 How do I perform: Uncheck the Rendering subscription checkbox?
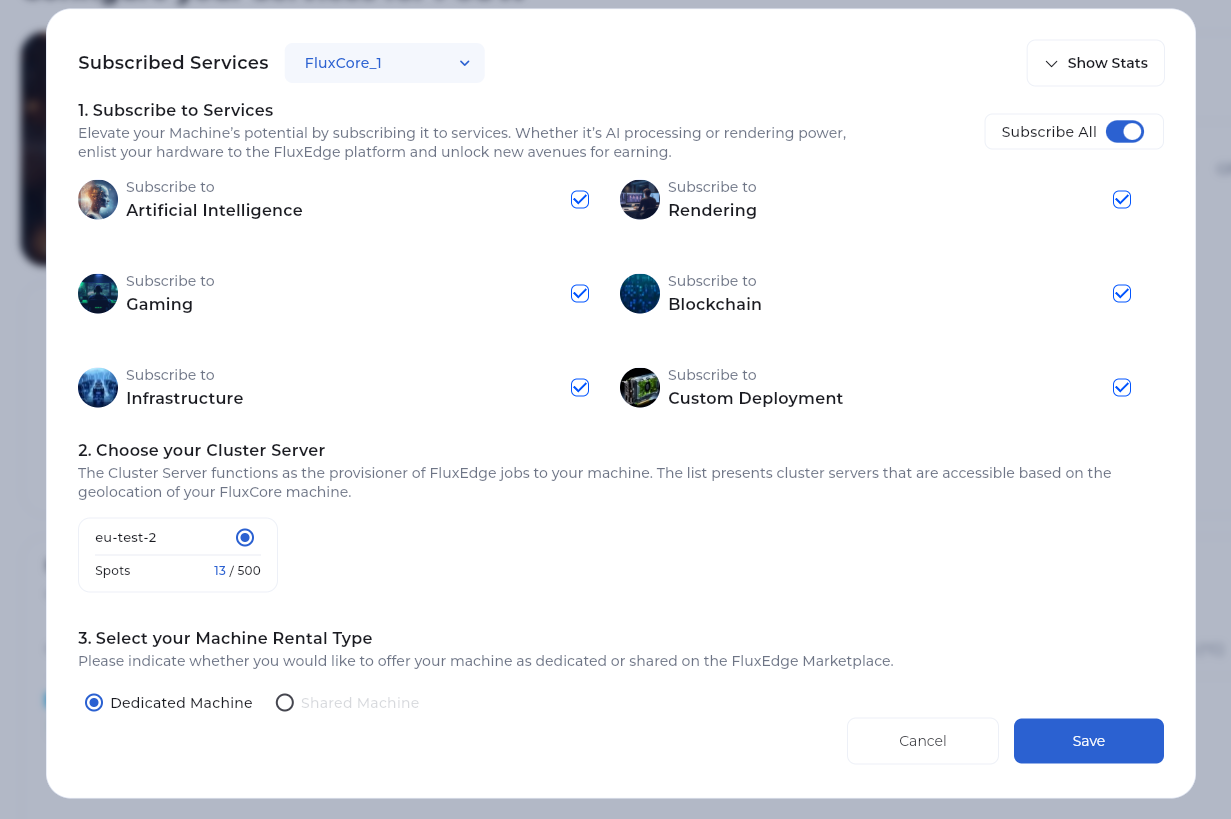(1122, 200)
